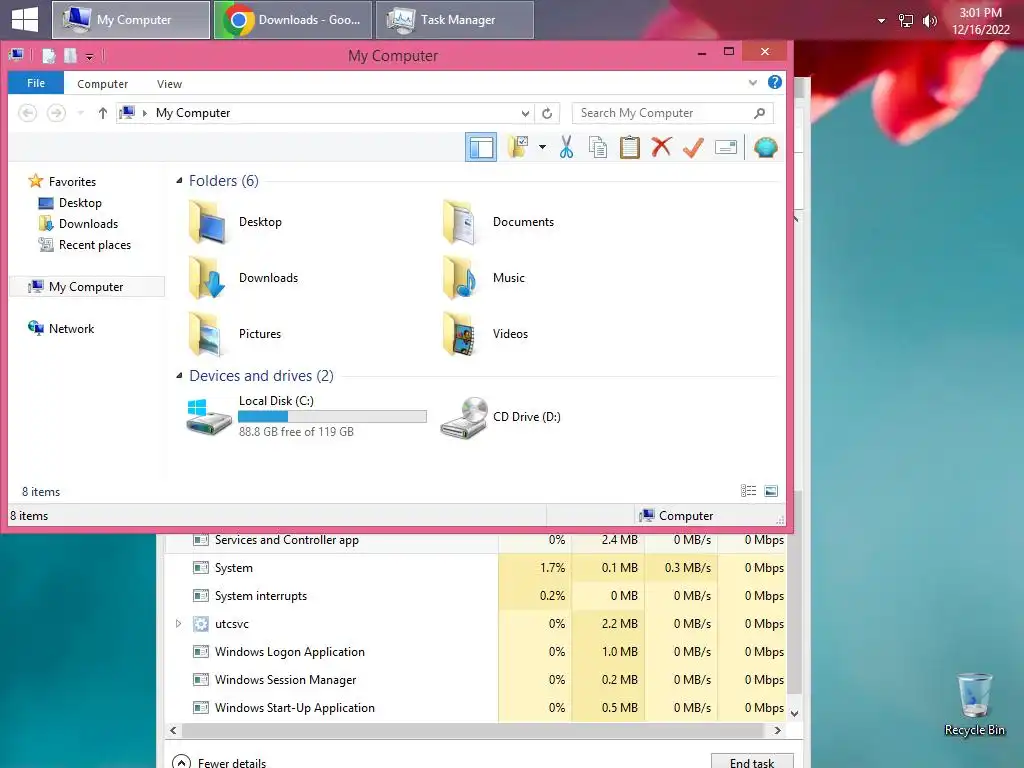Screen dimensions: 1024x768
Task: Click the Properties icon in quick access toolbar
Action: pos(49,56)
